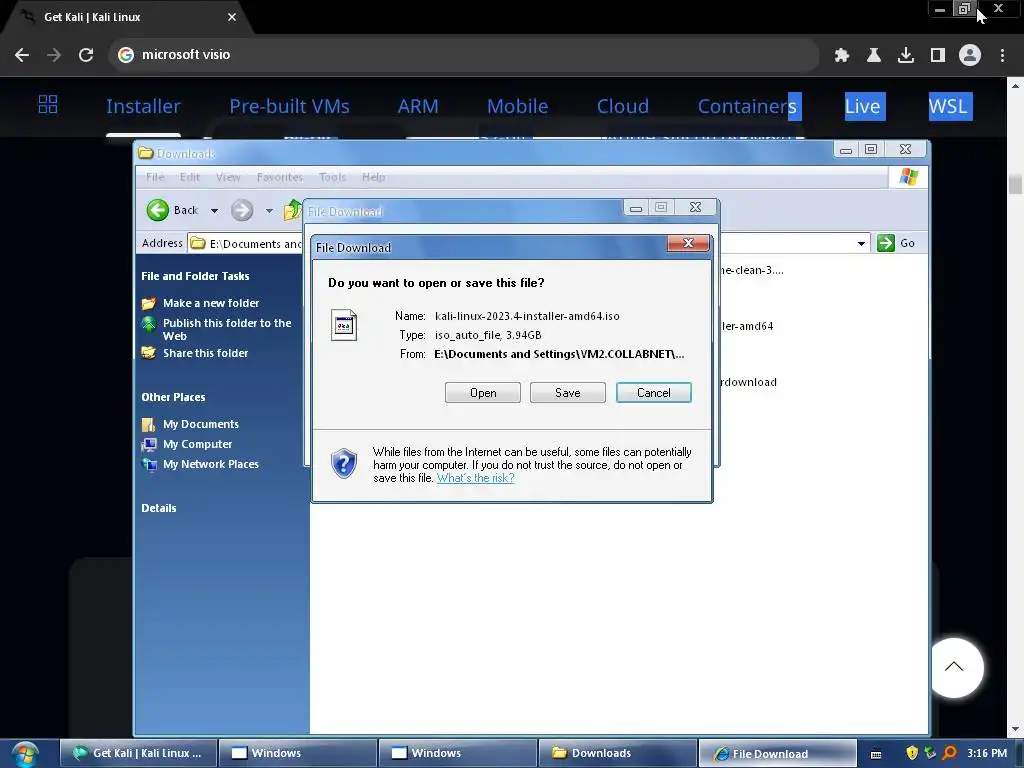
Task: Click Publish this folder to the Web
Action: pos(227,329)
